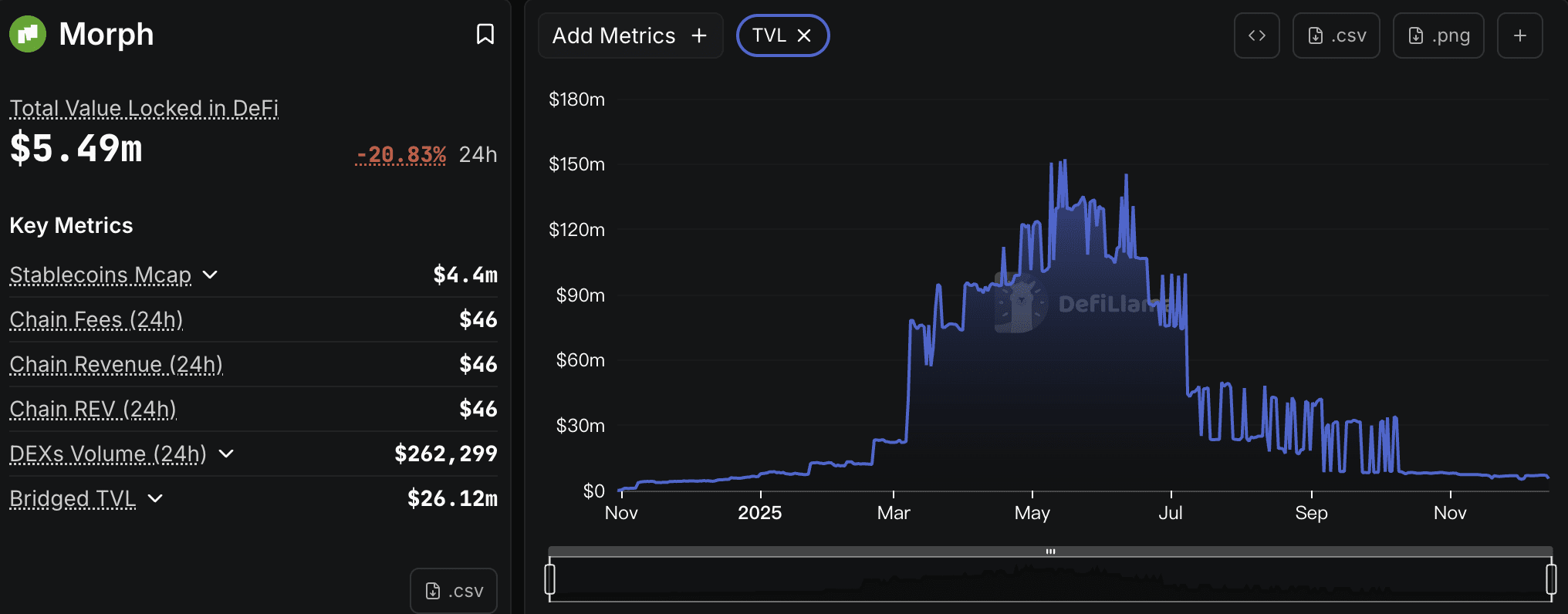Click the $26.12m Bridged TVL value
The width and height of the screenshot is (1568, 614).
pos(452,498)
